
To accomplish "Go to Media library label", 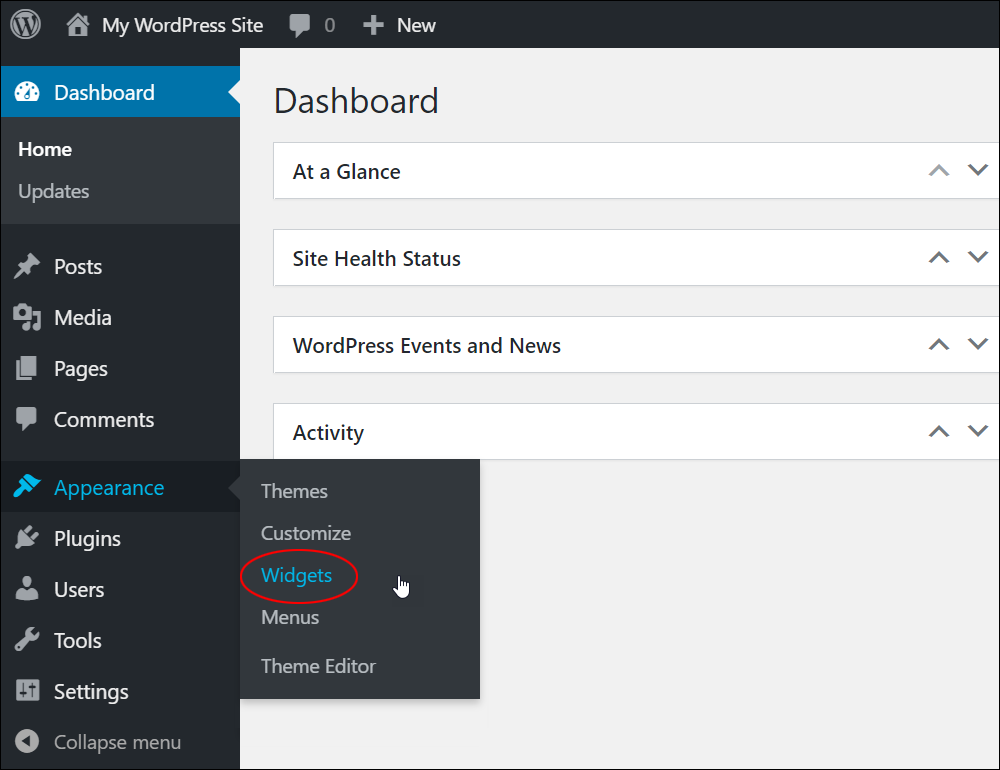I will tap(83, 318).
